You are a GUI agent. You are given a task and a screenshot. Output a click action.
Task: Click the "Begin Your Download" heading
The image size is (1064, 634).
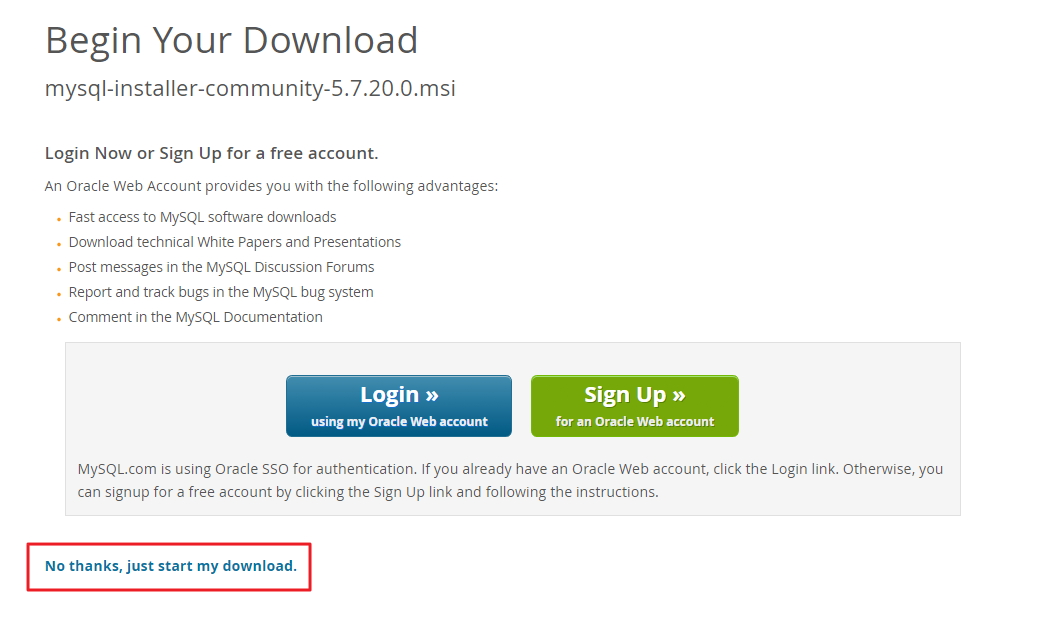click(231, 40)
